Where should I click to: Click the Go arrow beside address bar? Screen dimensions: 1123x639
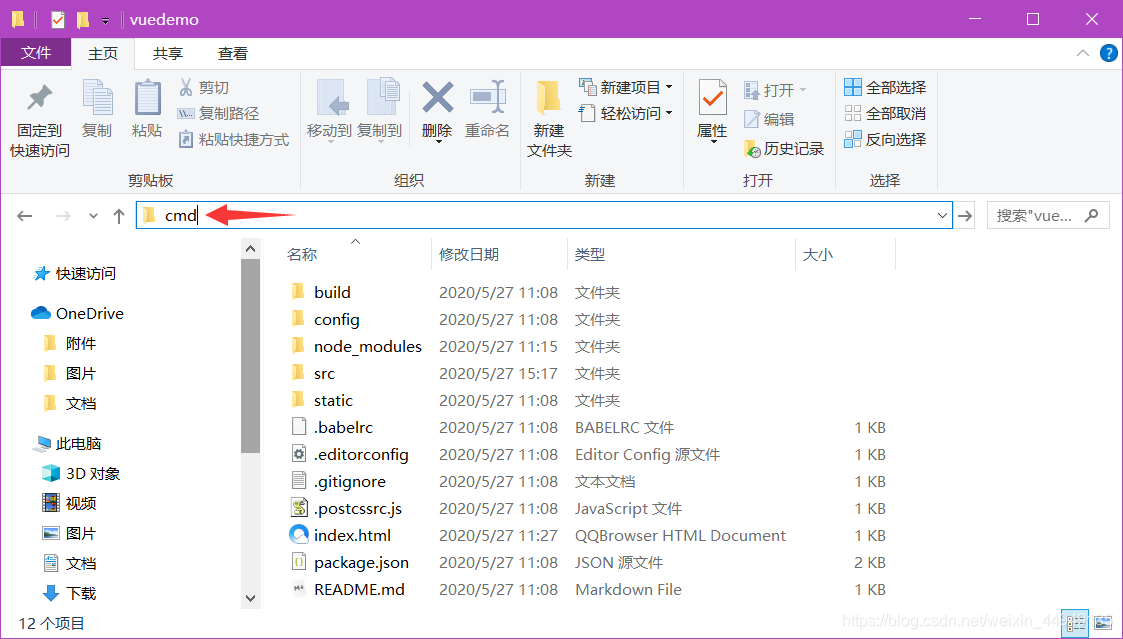point(965,216)
